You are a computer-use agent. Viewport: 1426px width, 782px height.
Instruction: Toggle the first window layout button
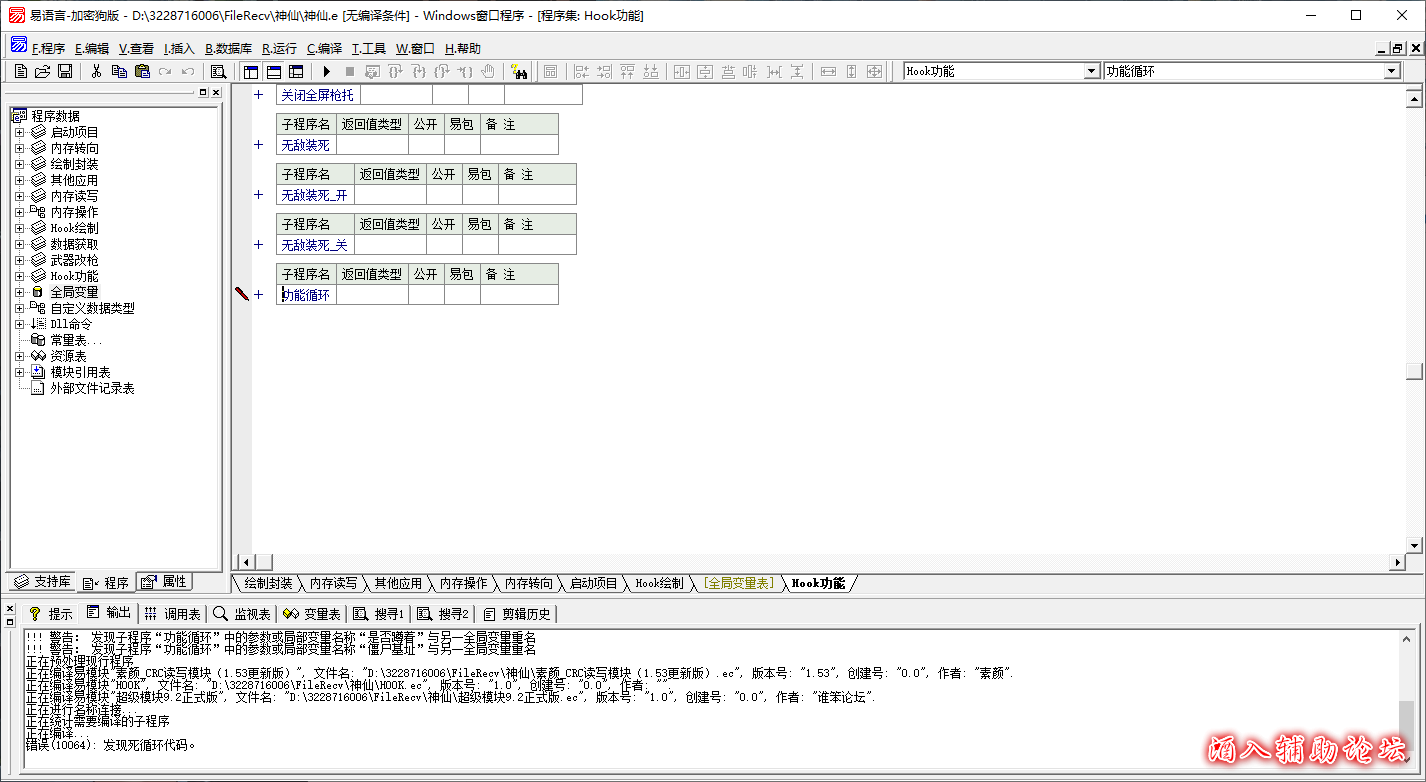[x=250, y=71]
